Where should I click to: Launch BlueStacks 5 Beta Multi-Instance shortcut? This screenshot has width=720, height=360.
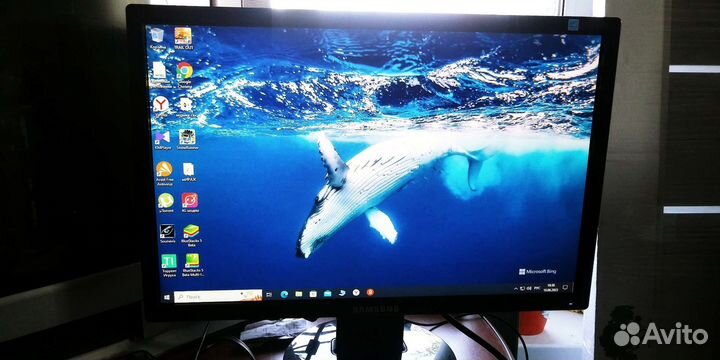pos(192,265)
